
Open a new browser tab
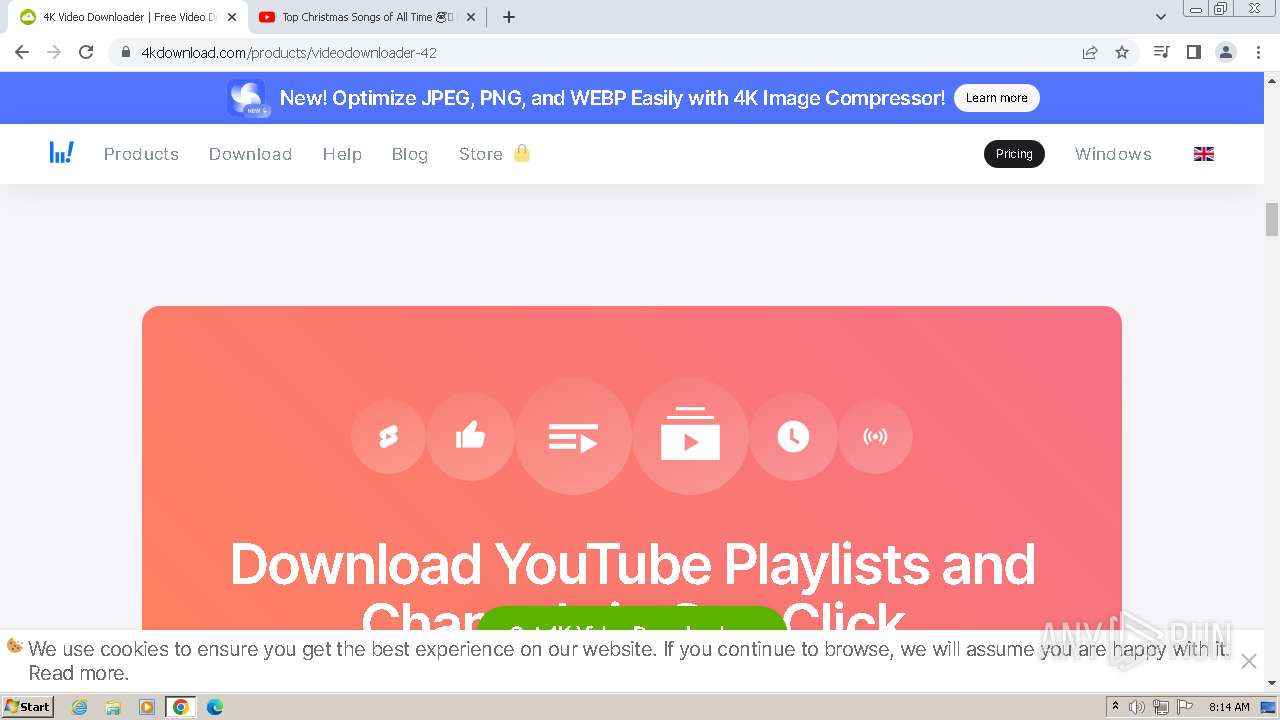point(509,17)
